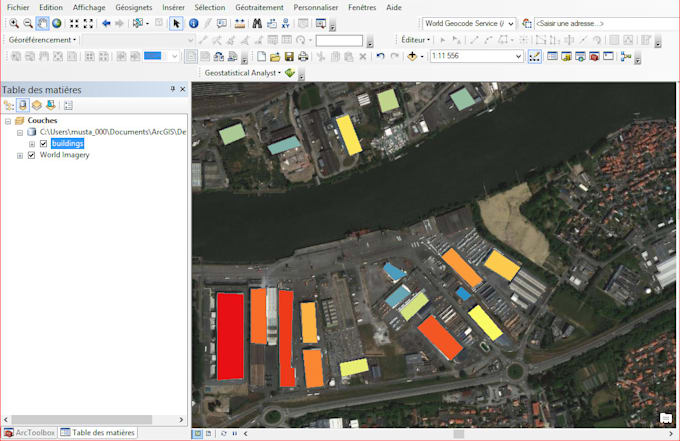680x441 pixels.
Task: Open the Find binoculars tool
Action: (257, 23)
